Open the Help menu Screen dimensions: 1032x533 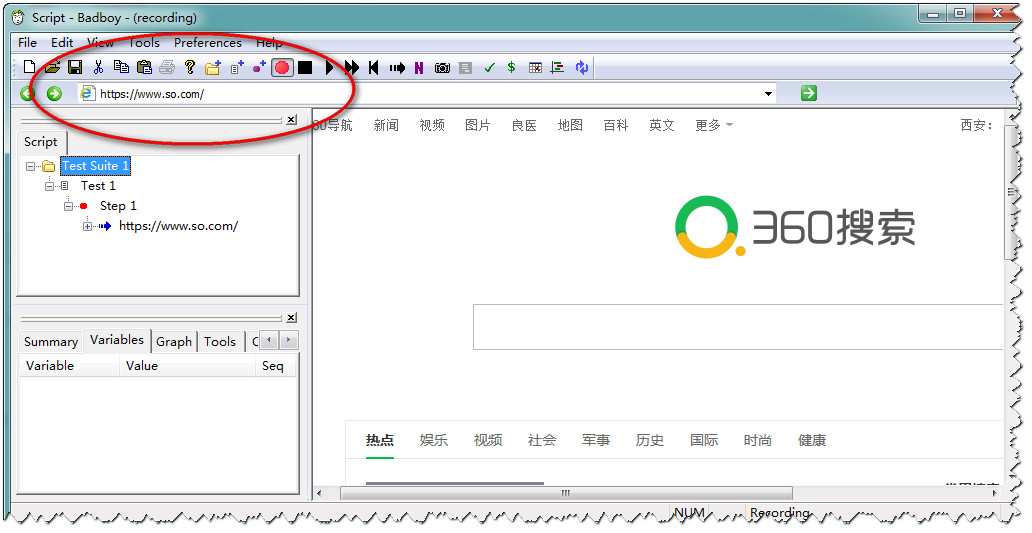click(x=269, y=42)
